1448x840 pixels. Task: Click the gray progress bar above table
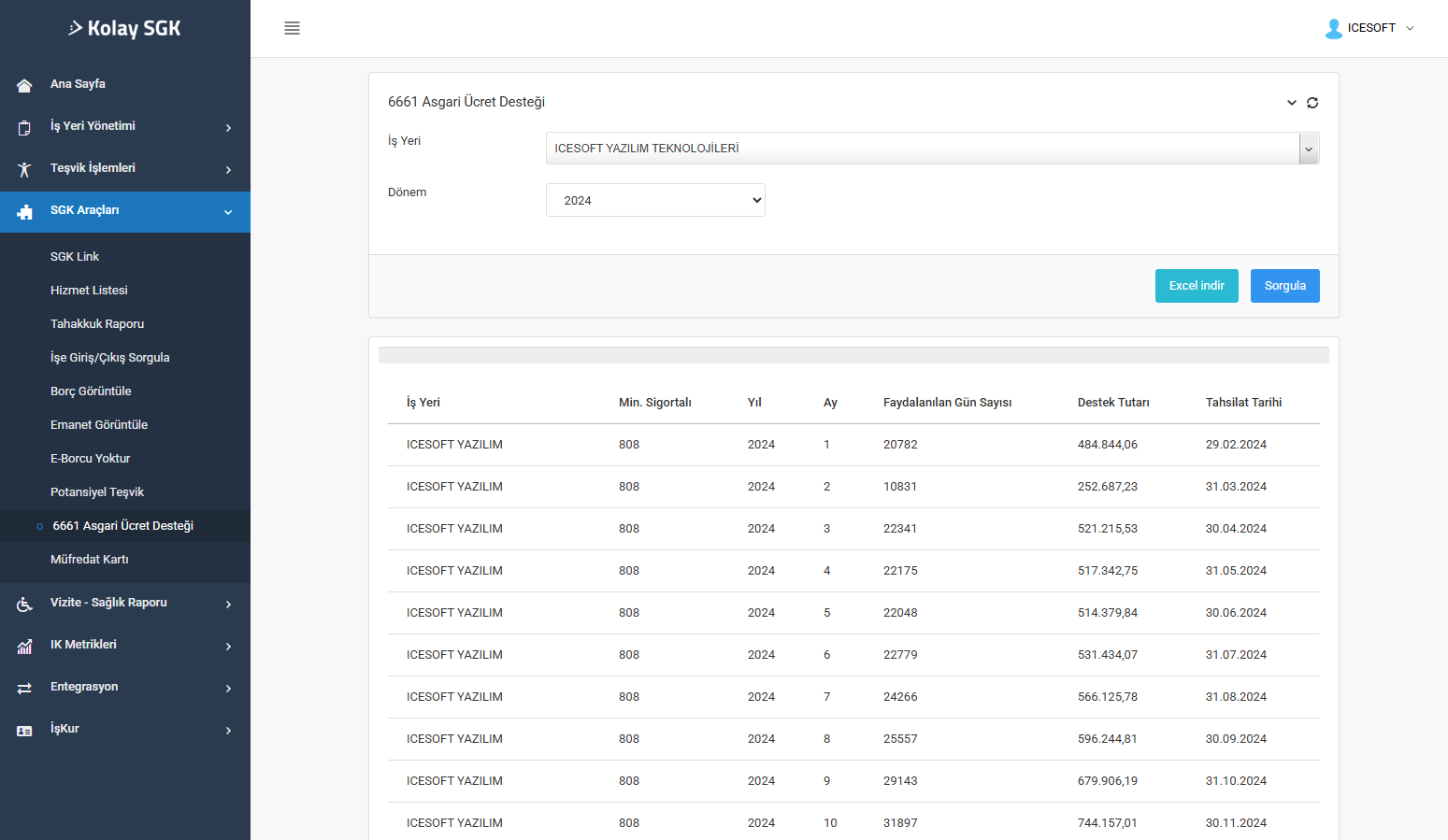[853, 355]
